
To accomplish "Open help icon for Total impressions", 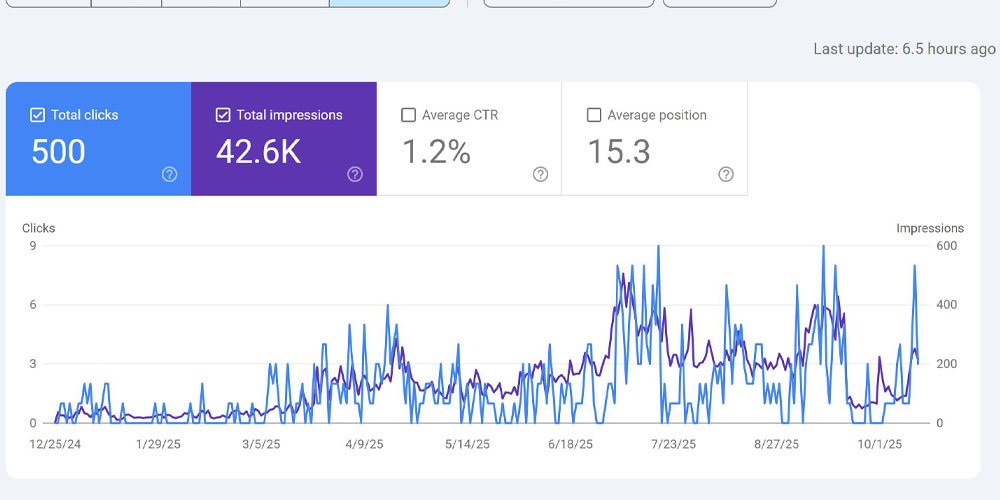I will 355,174.
